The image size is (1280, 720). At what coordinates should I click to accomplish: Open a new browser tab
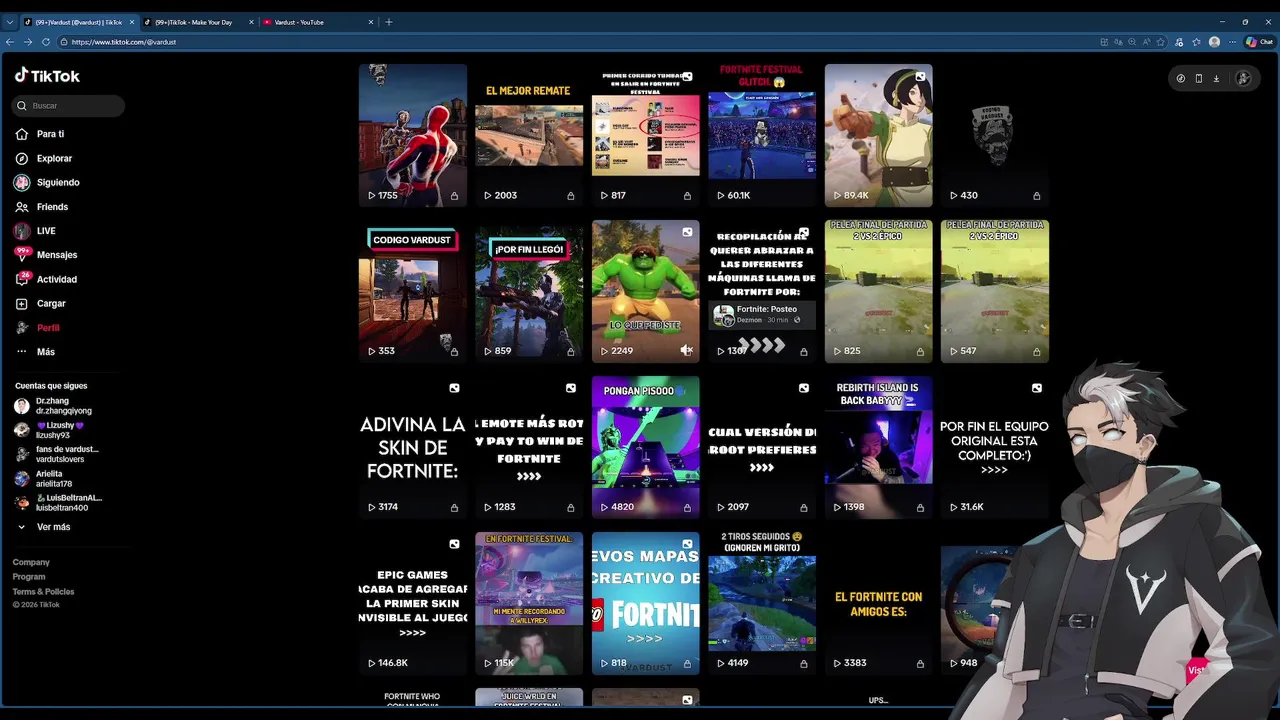point(389,22)
